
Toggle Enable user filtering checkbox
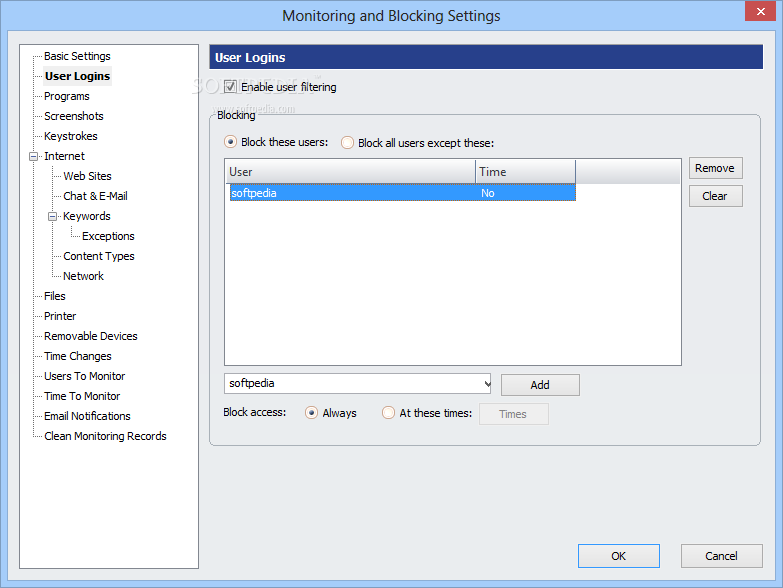pyautogui.click(x=230, y=86)
